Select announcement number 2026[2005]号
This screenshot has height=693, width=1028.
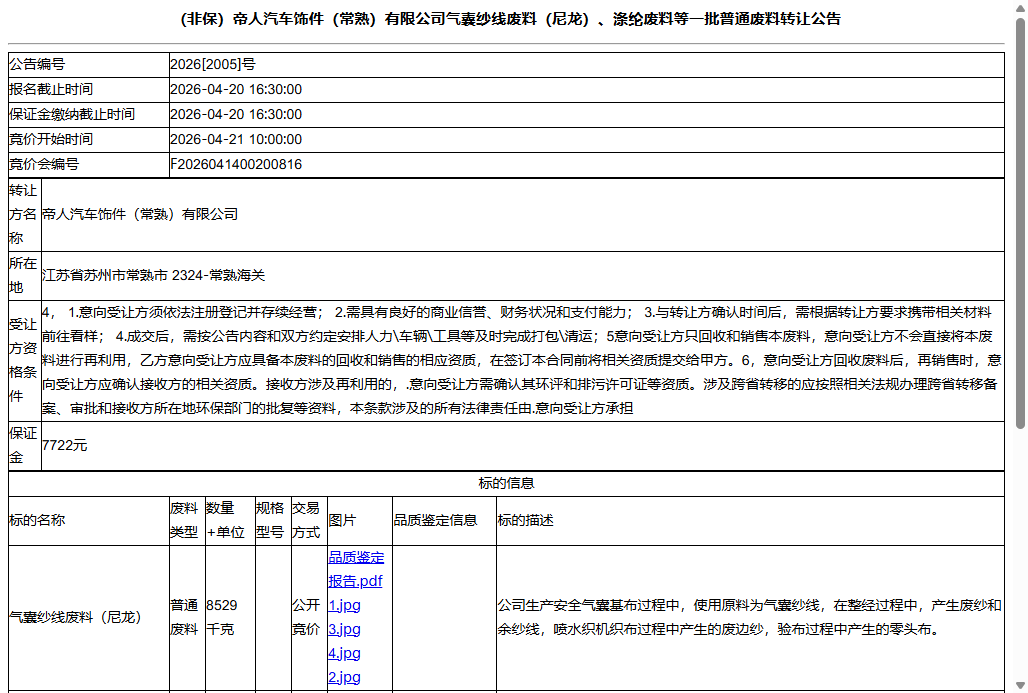point(213,64)
